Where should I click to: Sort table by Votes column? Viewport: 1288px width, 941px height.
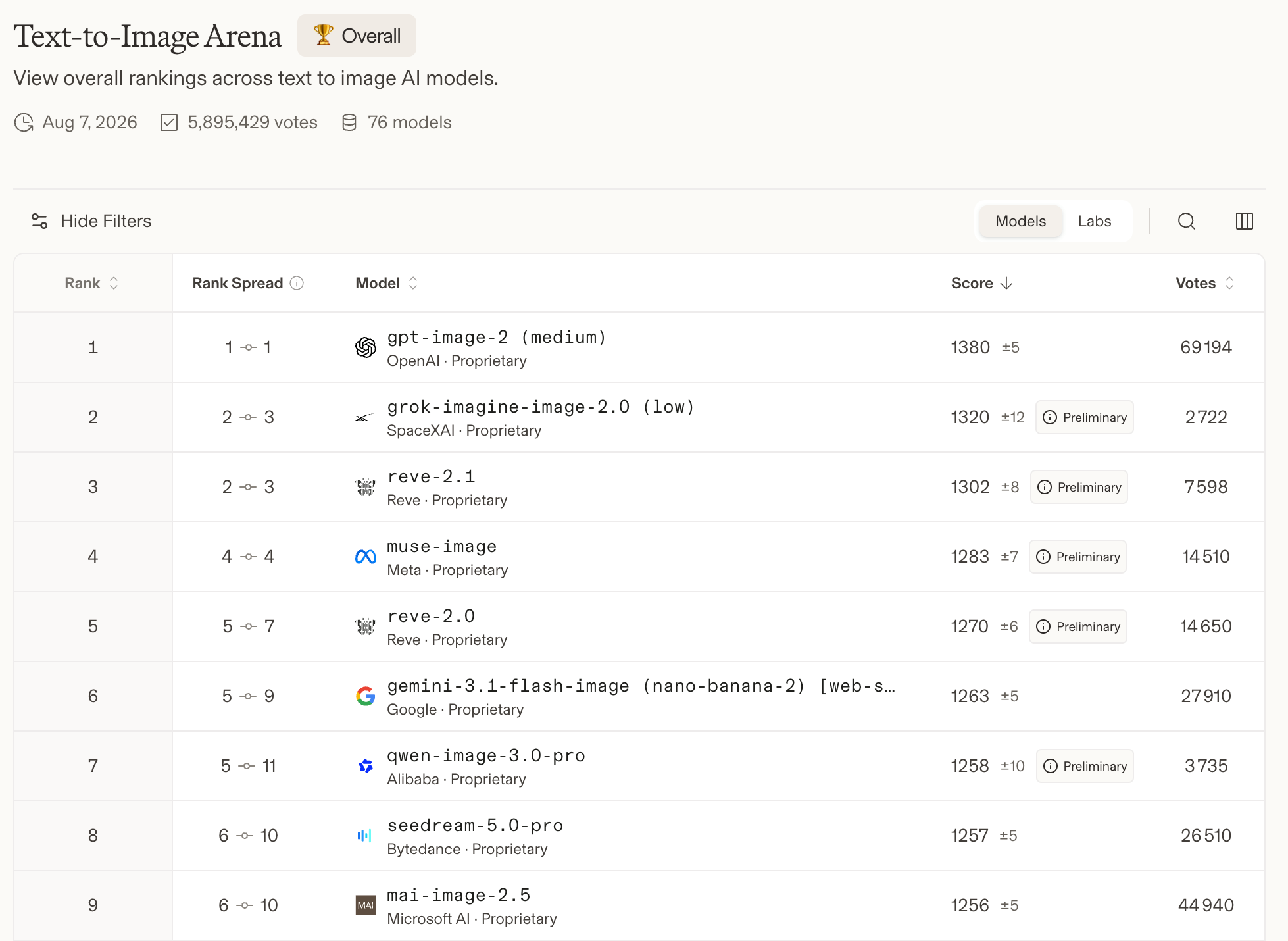tap(1204, 283)
